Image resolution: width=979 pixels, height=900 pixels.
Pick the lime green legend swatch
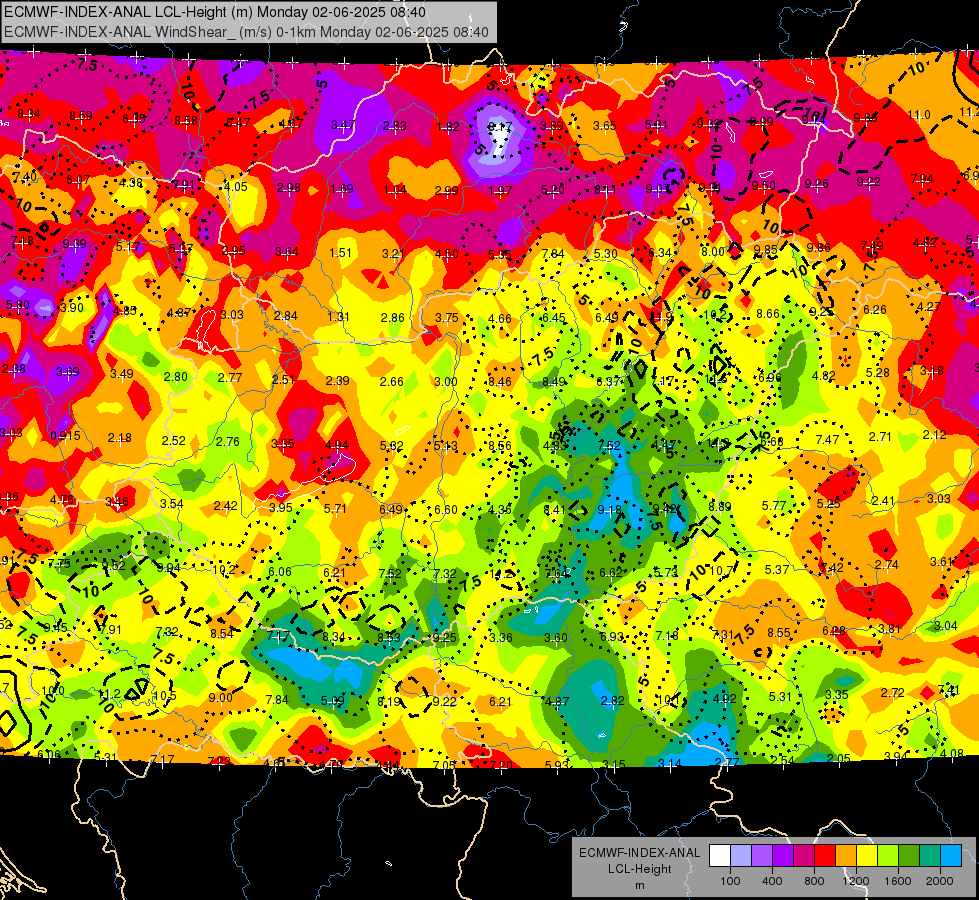[x=888, y=856]
